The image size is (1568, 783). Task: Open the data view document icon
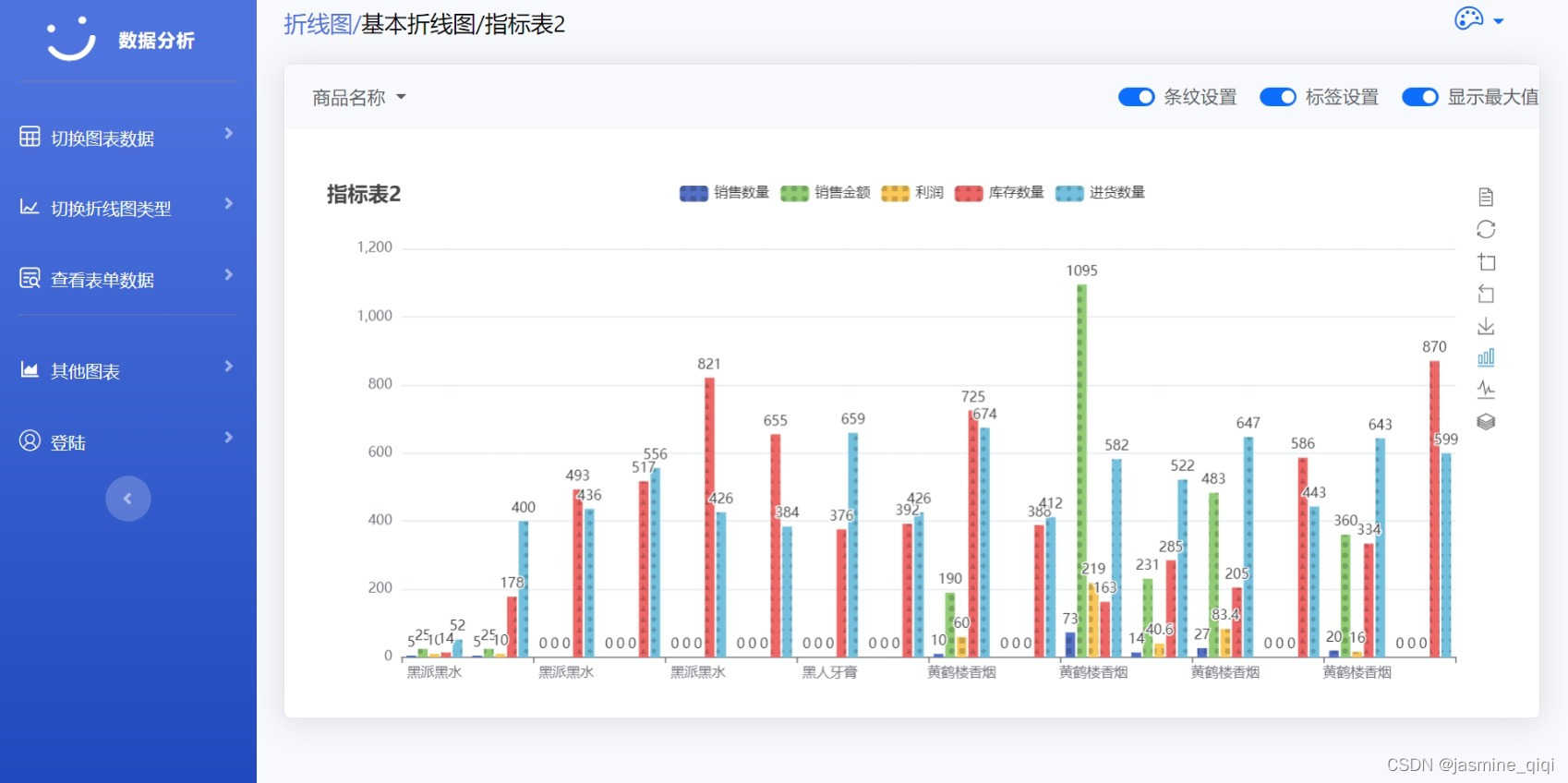pyautogui.click(x=1486, y=197)
